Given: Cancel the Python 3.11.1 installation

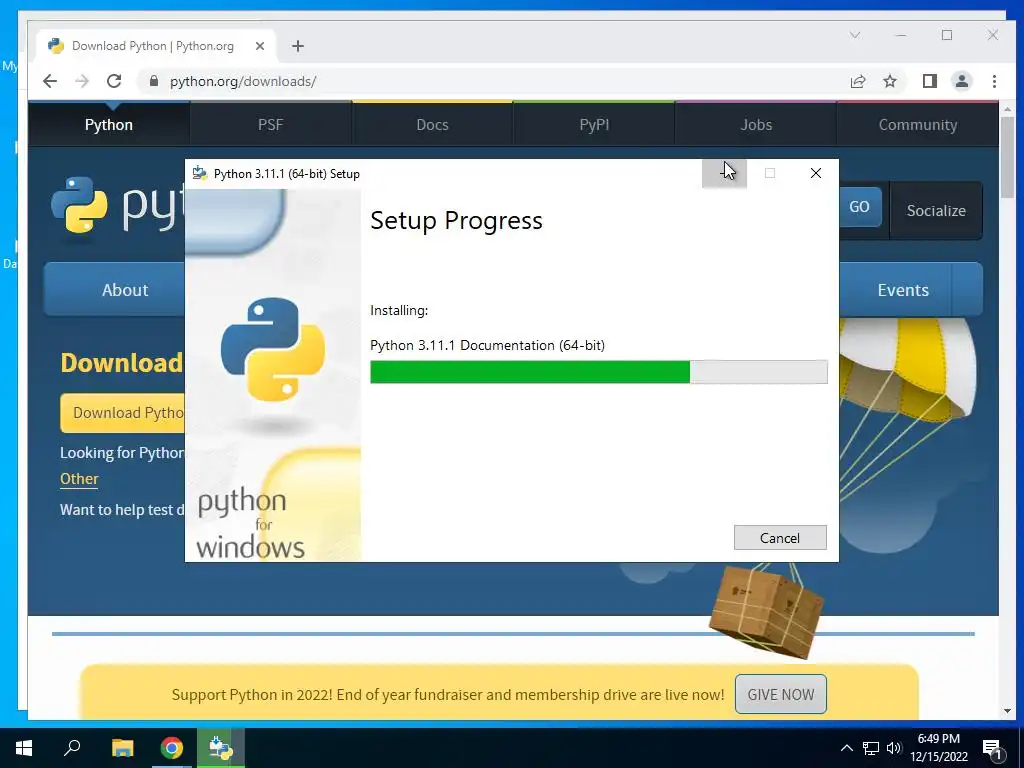Looking at the screenshot, I should click(x=780, y=537).
